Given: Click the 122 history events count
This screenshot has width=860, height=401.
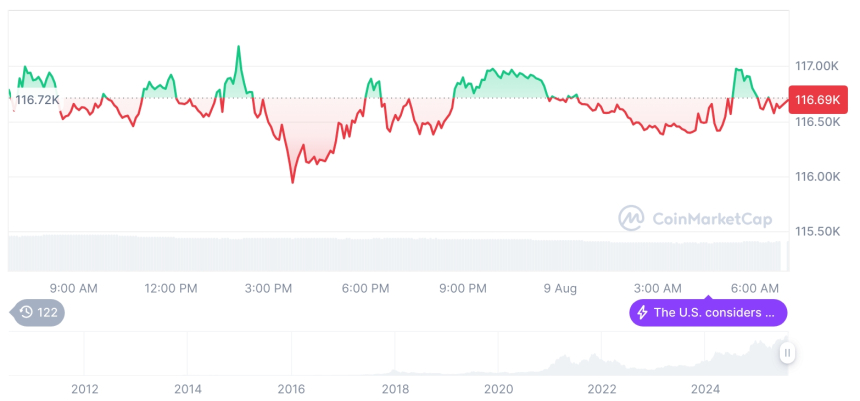Looking at the screenshot, I should tap(48, 313).
